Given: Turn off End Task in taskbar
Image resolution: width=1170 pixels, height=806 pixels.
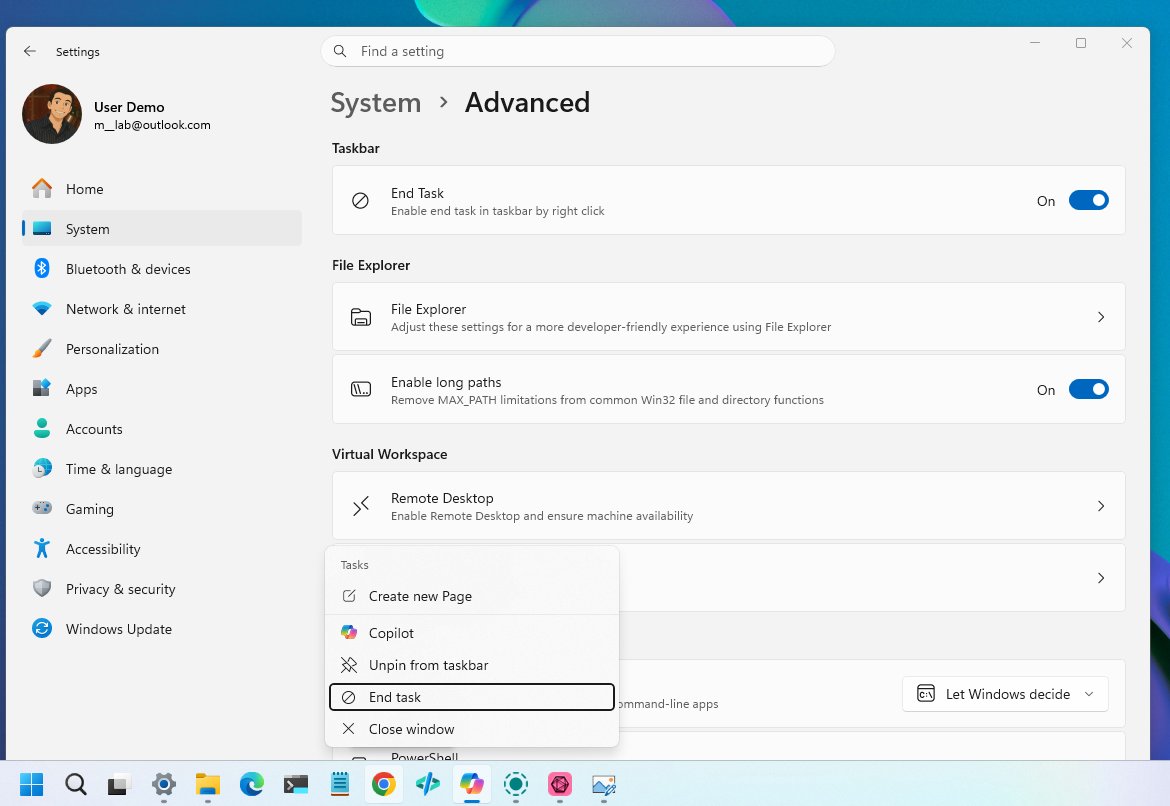Looking at the screenshot, I should coord(1089,200).
